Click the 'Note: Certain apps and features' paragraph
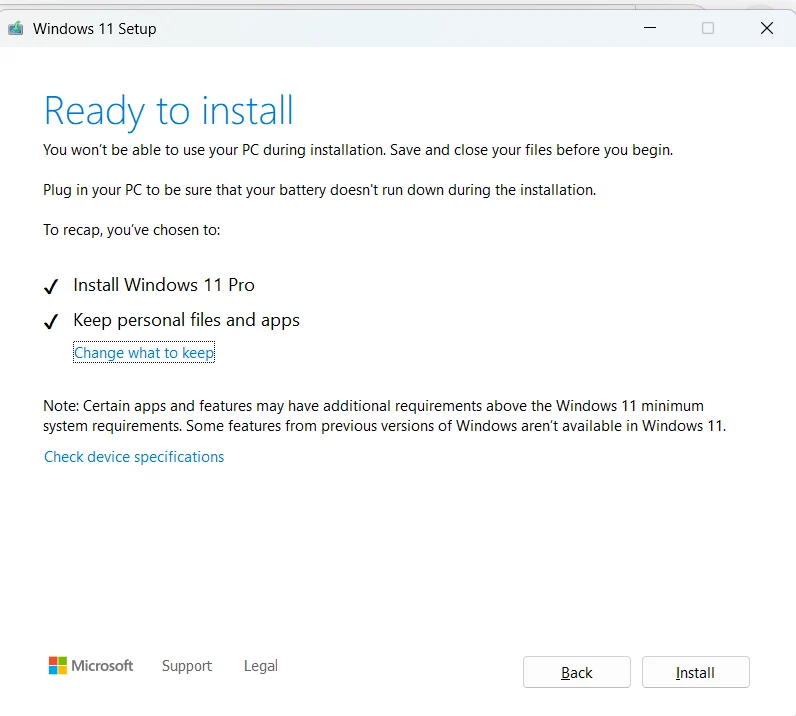 [384, 415]
